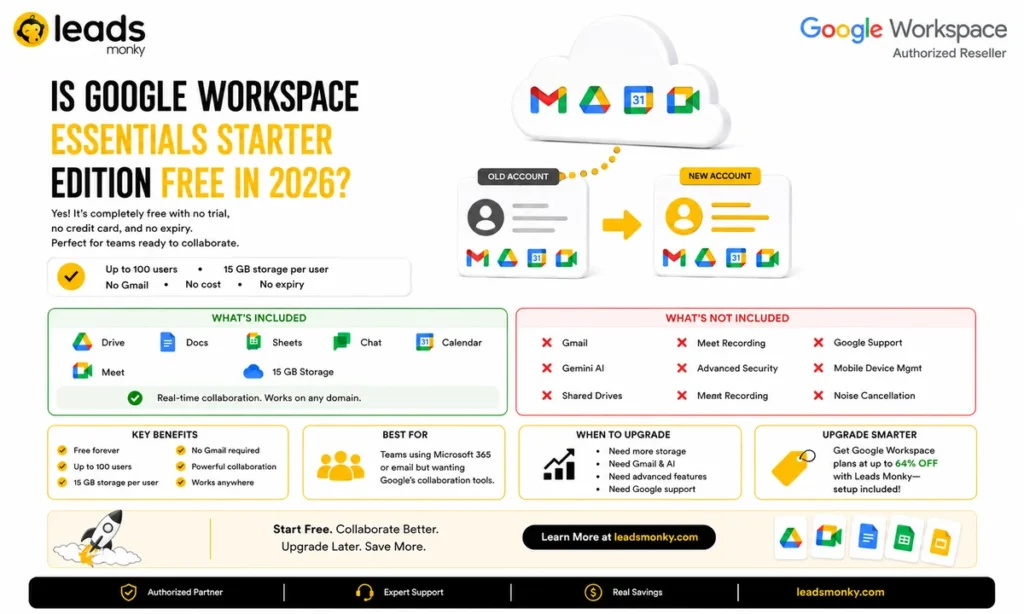Viewport: 1024px width, 614px height.
Task: Click the red X next to Gemini AI
Action: pos(547,368)
